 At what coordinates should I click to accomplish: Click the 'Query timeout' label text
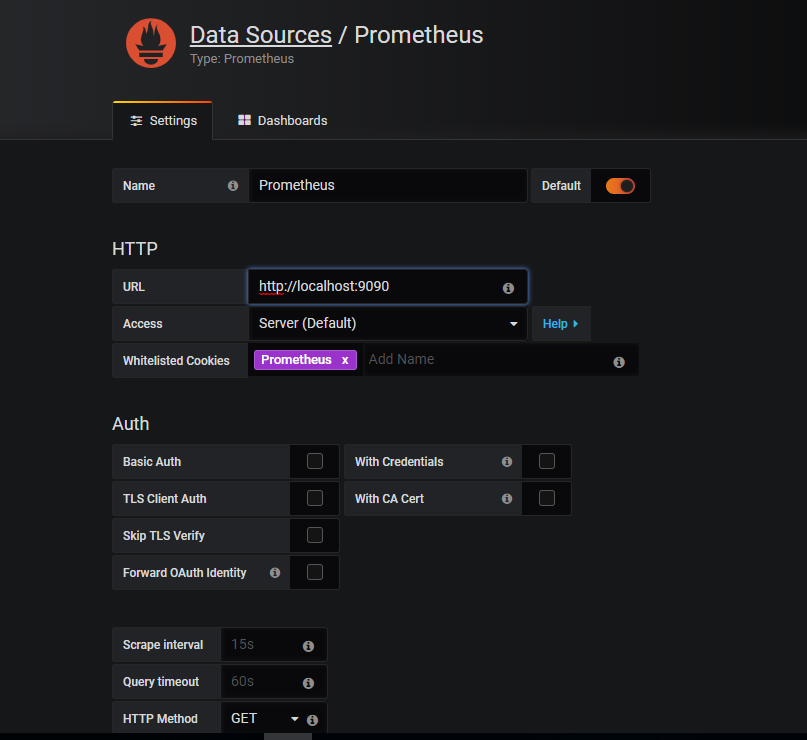(x=161, y=682)
